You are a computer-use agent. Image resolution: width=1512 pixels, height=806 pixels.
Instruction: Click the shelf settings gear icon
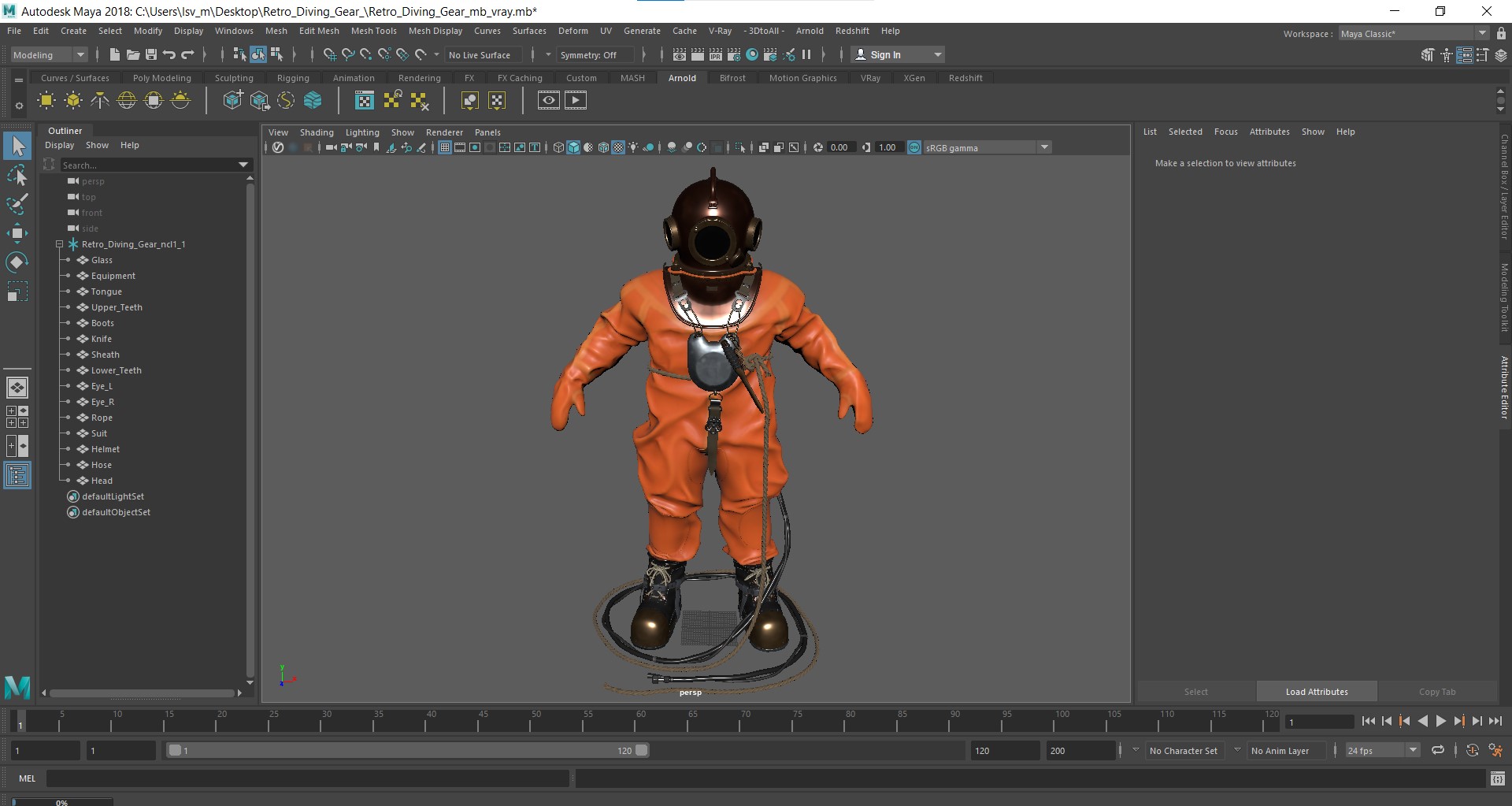click(x=19, y=105)
